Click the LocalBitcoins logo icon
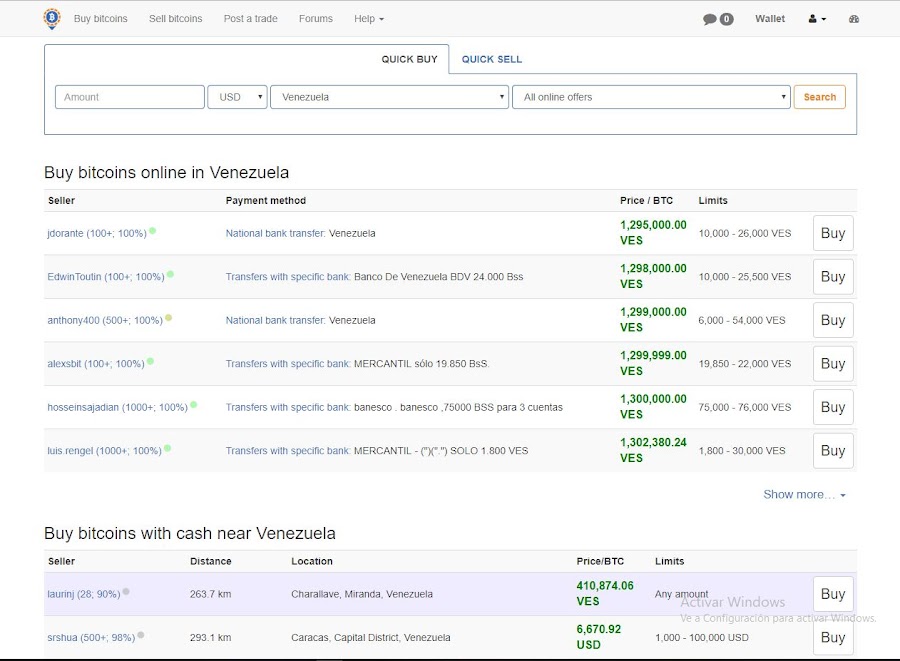Screen dimensions: 900x661 (52, 18)
